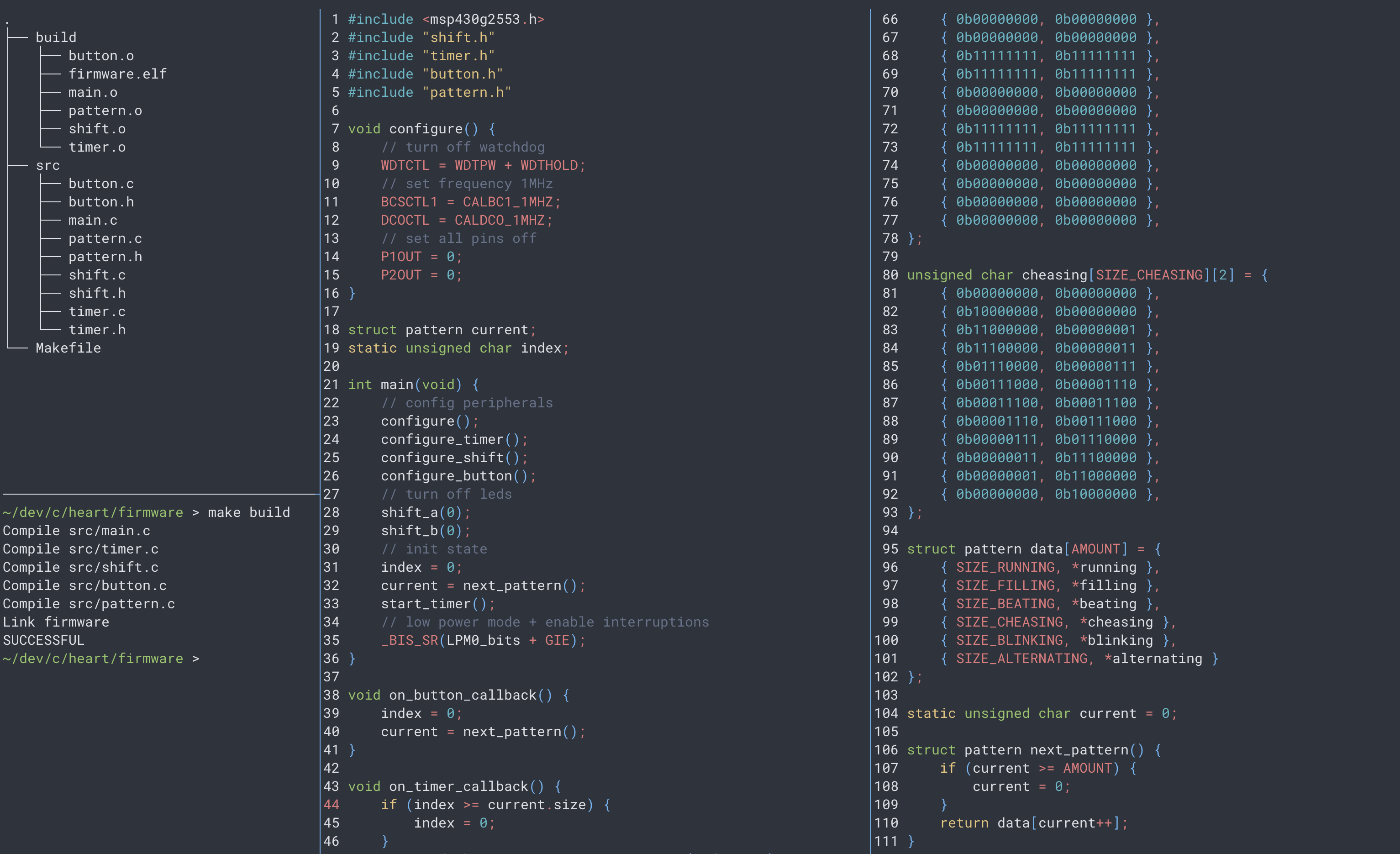Click 'struct pattern current' declaration
Viewport: 1400px width, 854px height.
(442, 330)
